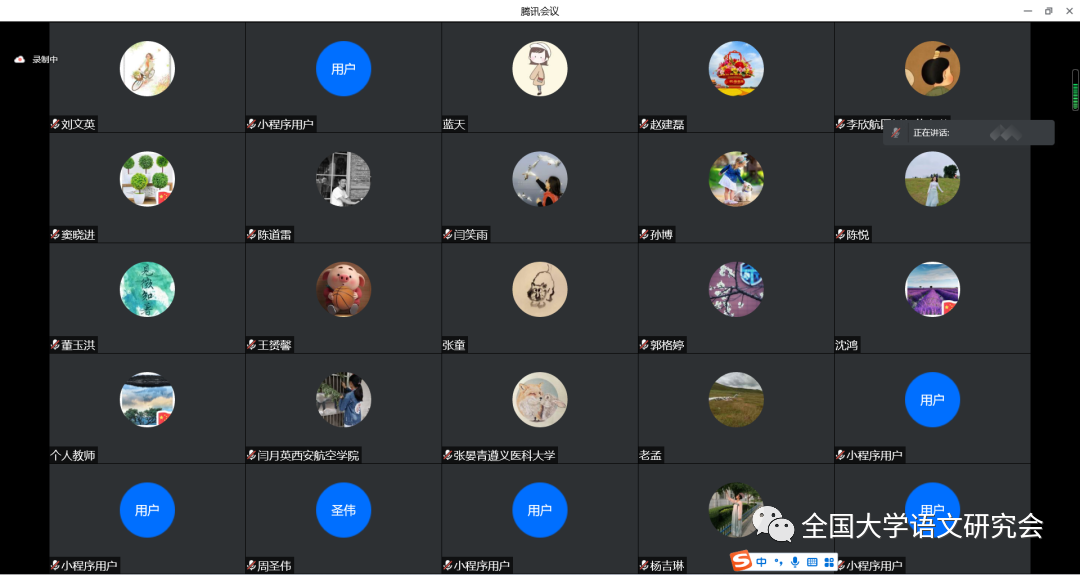Click the restore window button
This screenshot has height=575, width=1080.
click(x=1048, y=11)
